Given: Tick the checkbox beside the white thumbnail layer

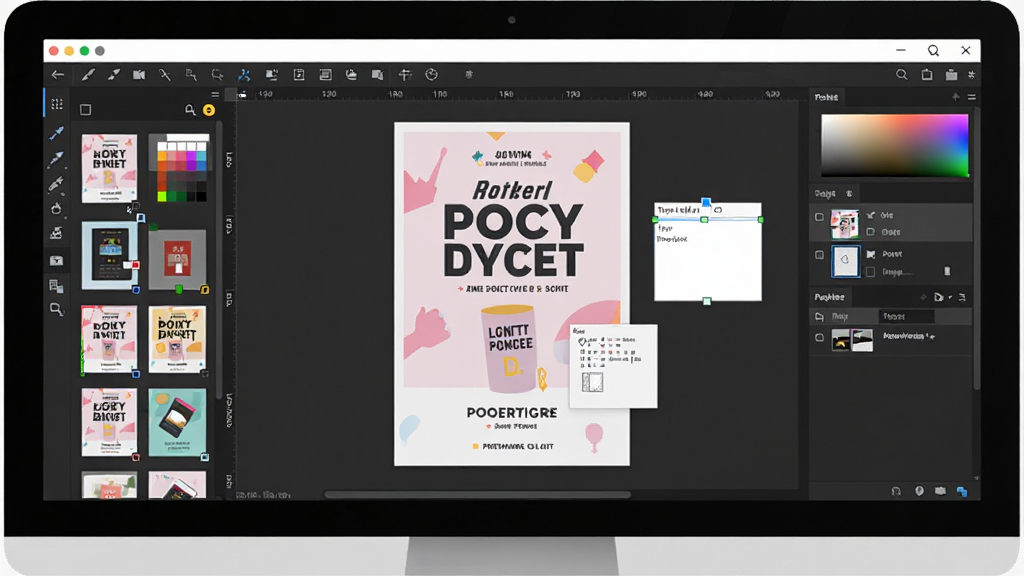Looking at the screenshot, I should [x=820, y=255].
